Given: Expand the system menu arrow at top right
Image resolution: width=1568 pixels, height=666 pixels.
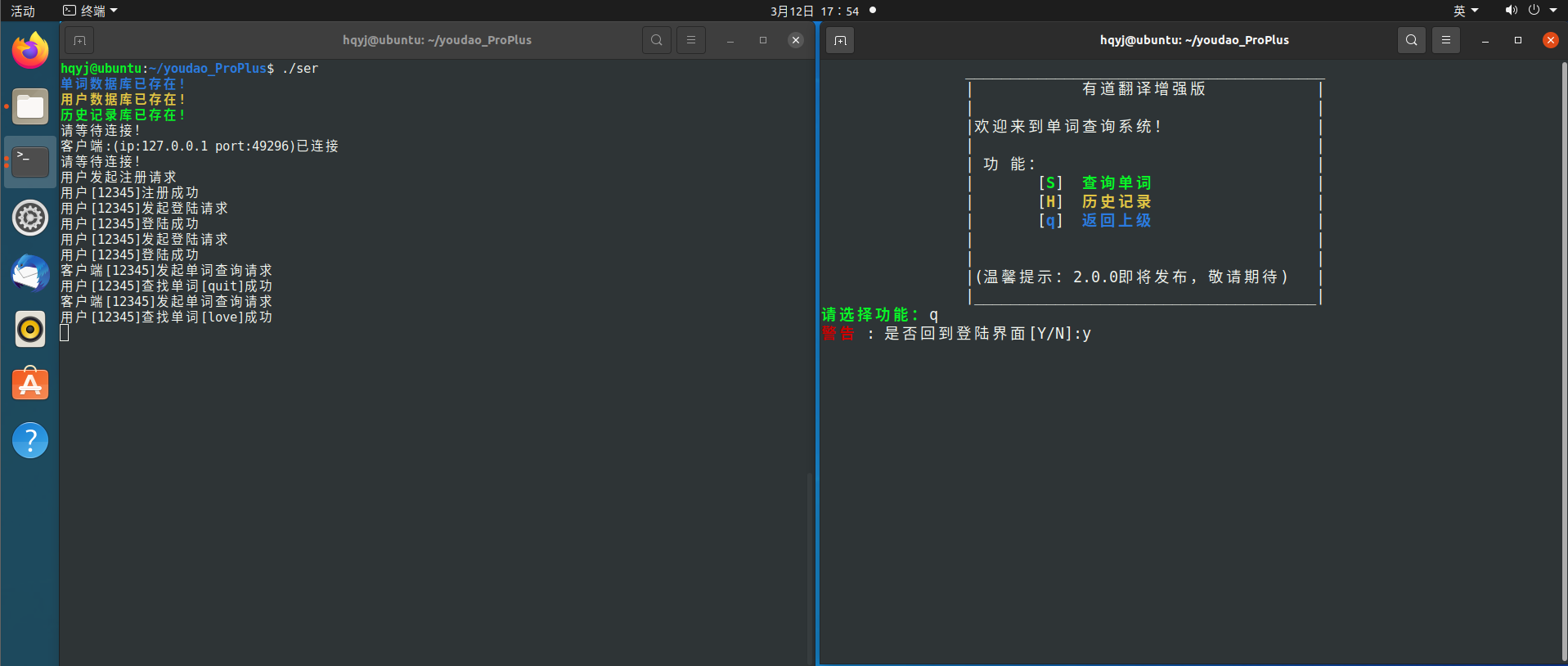Looking at the screenshot, I should [1553, 11].
